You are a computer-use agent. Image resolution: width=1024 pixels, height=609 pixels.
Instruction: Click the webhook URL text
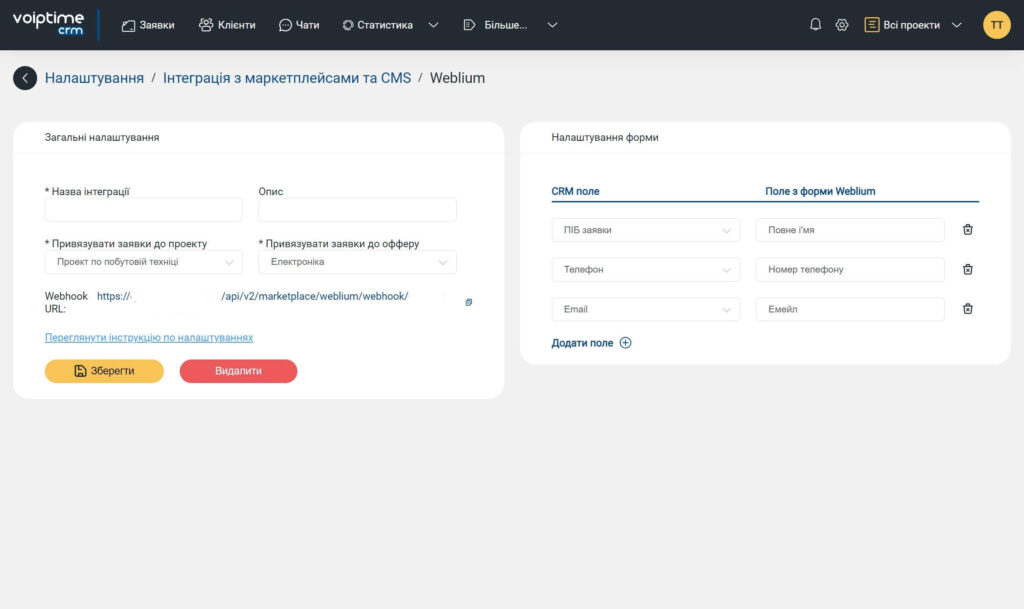(253, 296)
